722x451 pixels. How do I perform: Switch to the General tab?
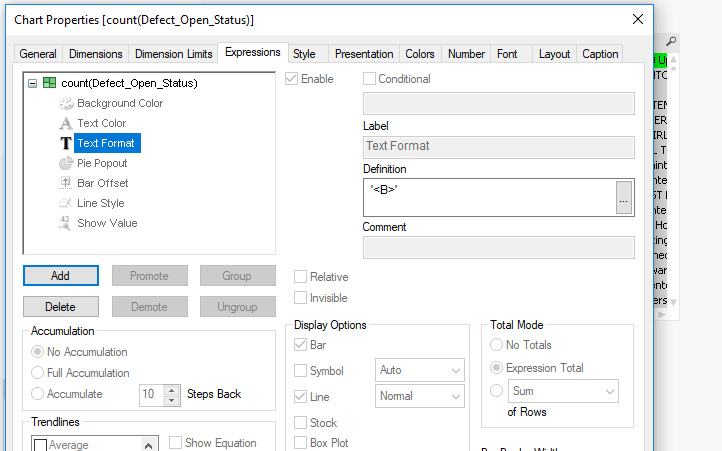tap(38, 54)
